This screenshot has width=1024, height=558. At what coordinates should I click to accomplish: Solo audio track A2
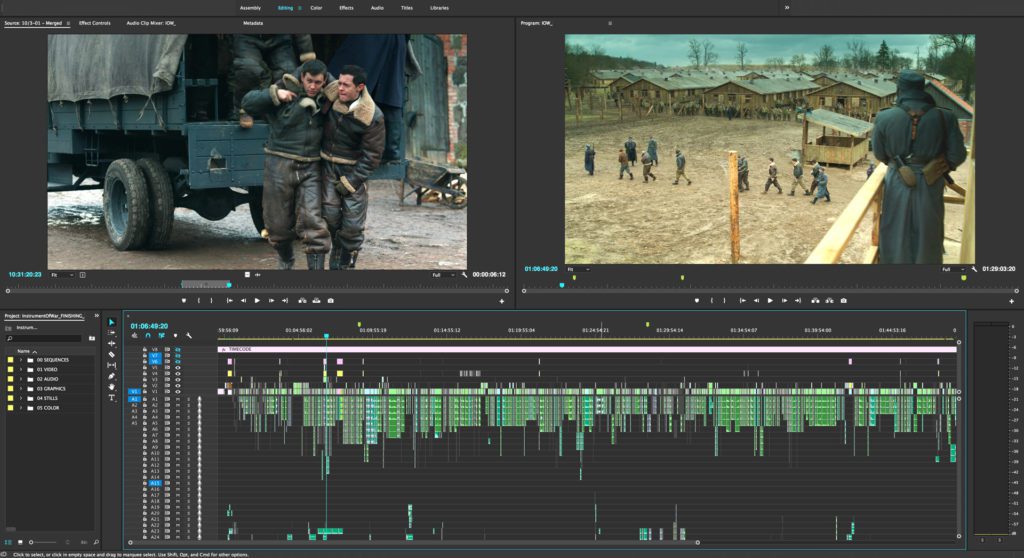(x=189, y=405)
